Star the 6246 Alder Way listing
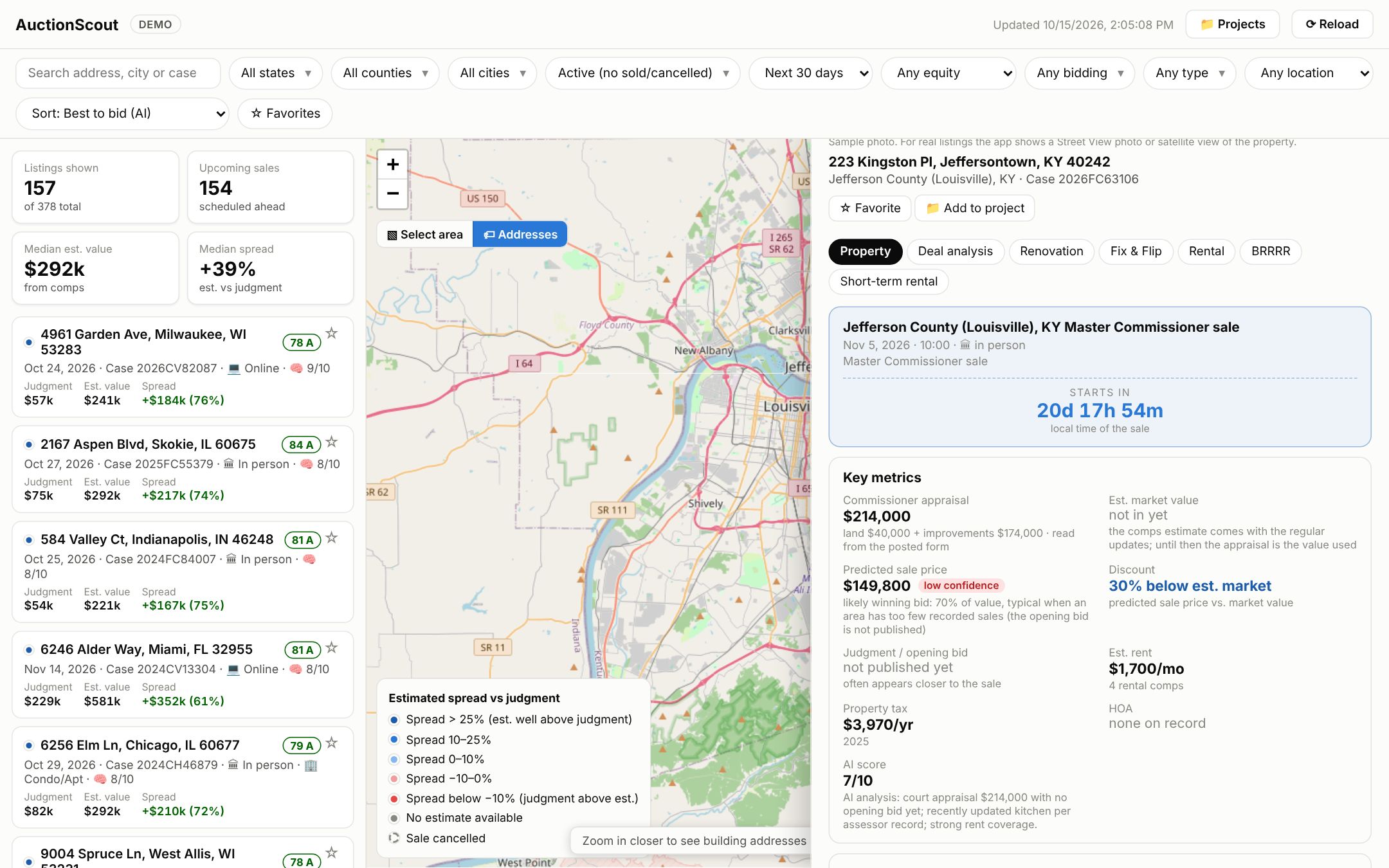The width and height of the screenshot is (1389, 868). click(332, 647)
